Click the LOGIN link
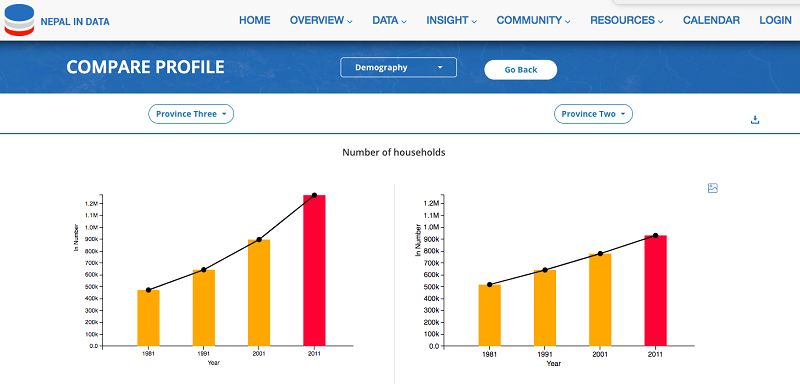Screen dimensions: 800x384 [776, 20]
